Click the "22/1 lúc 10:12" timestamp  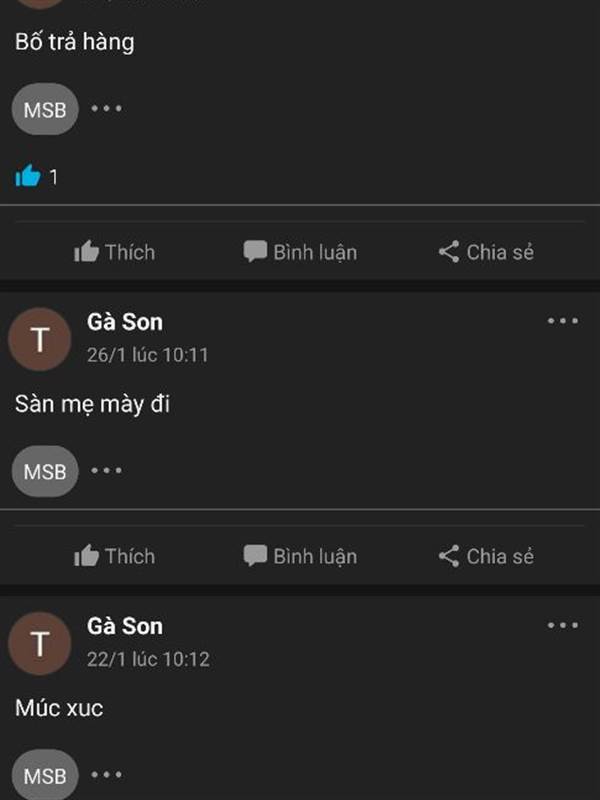click(148, 659)
